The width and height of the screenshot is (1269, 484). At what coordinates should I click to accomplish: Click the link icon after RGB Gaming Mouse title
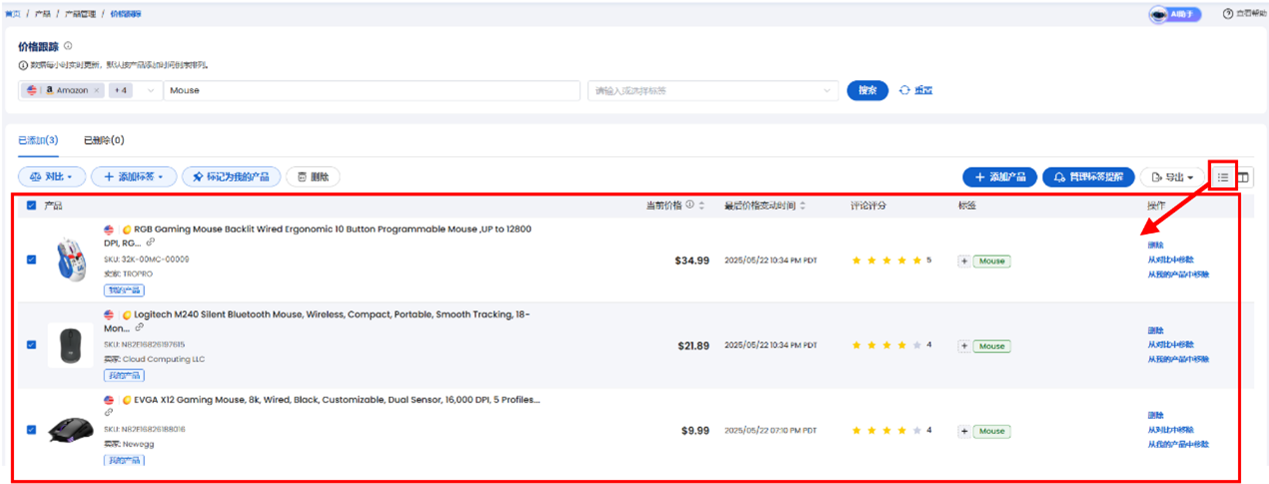pyautogui.click(x=151, y=243)
